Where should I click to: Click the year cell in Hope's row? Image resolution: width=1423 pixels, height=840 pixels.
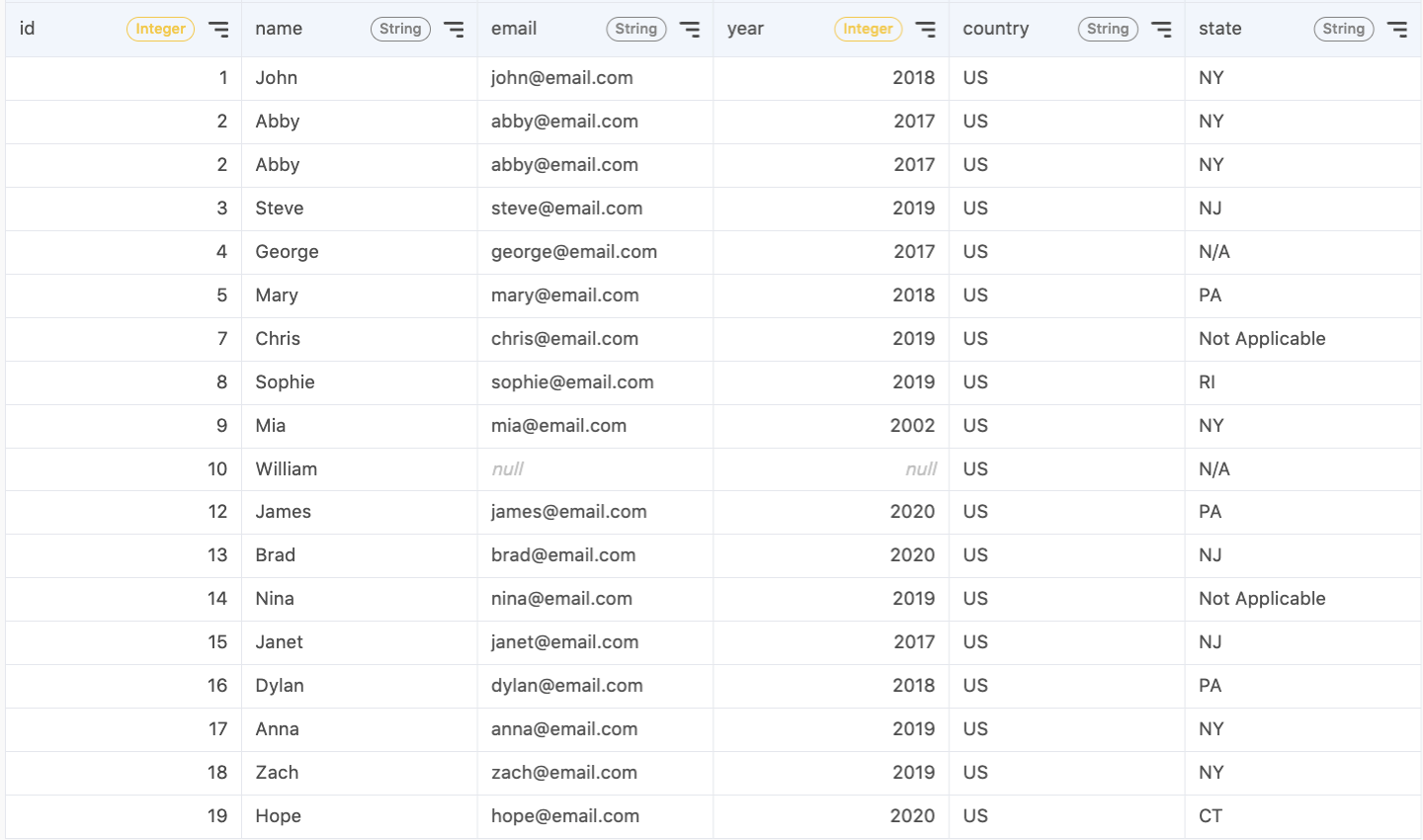(831, 816)
